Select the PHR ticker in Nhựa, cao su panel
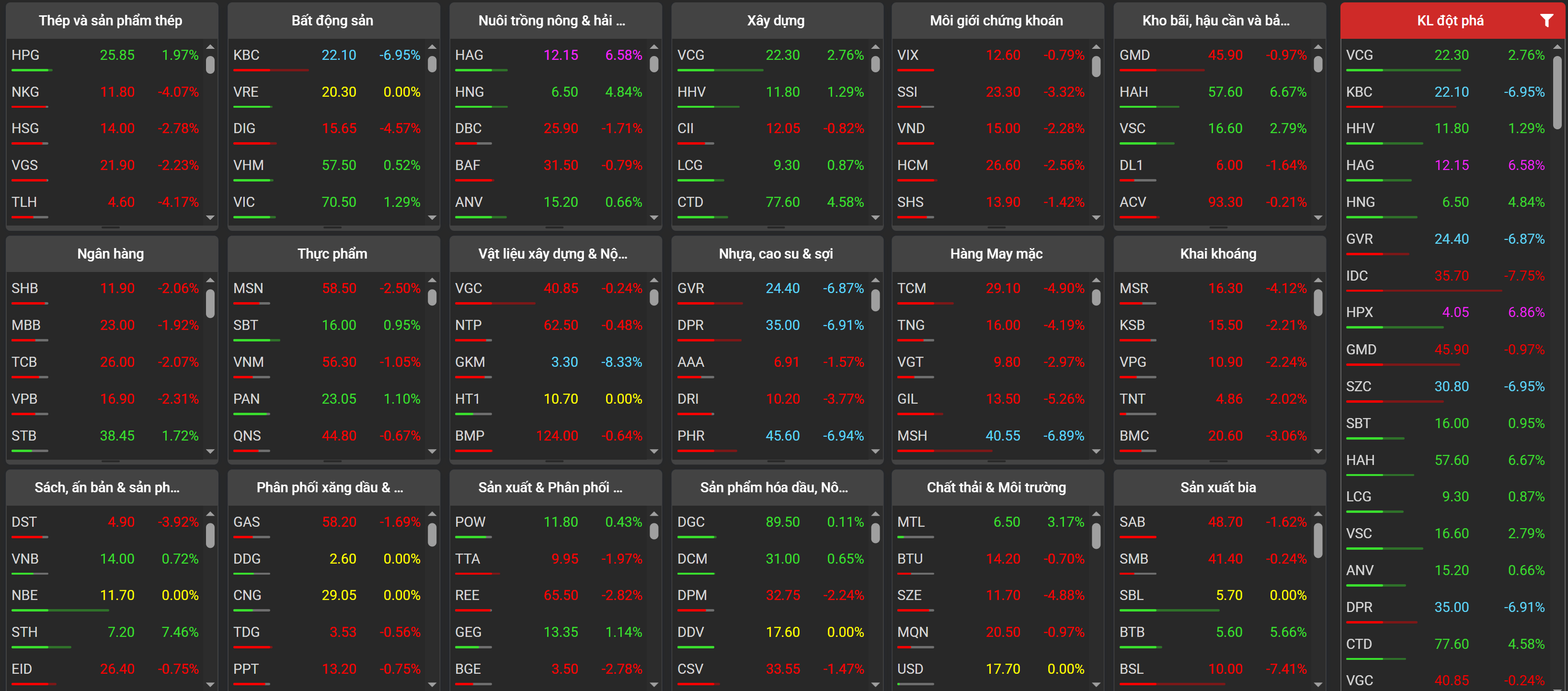The width and height of the screenshot is (1568, 691). click(x=691, y=436)
